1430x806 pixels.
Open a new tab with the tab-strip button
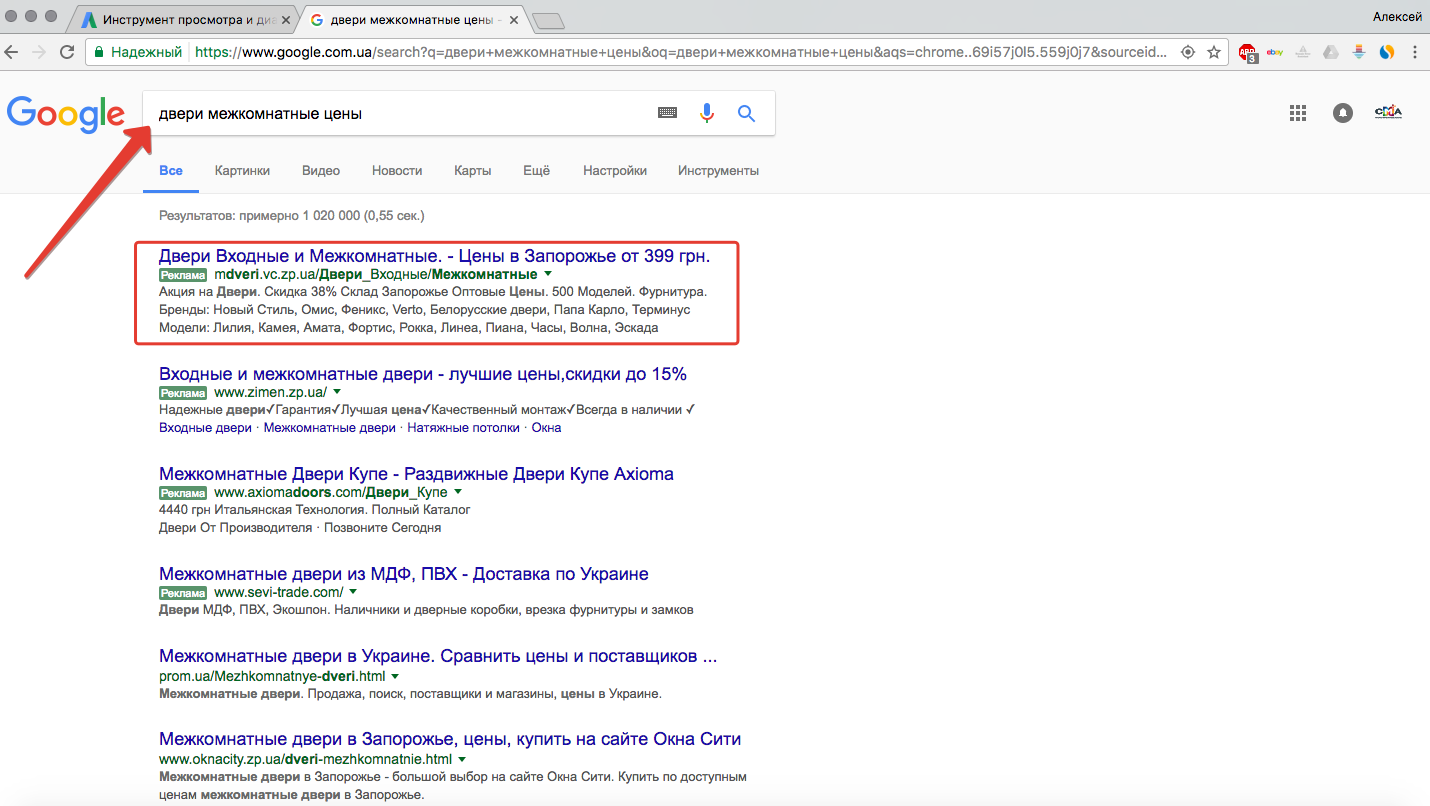click(548, 20)
